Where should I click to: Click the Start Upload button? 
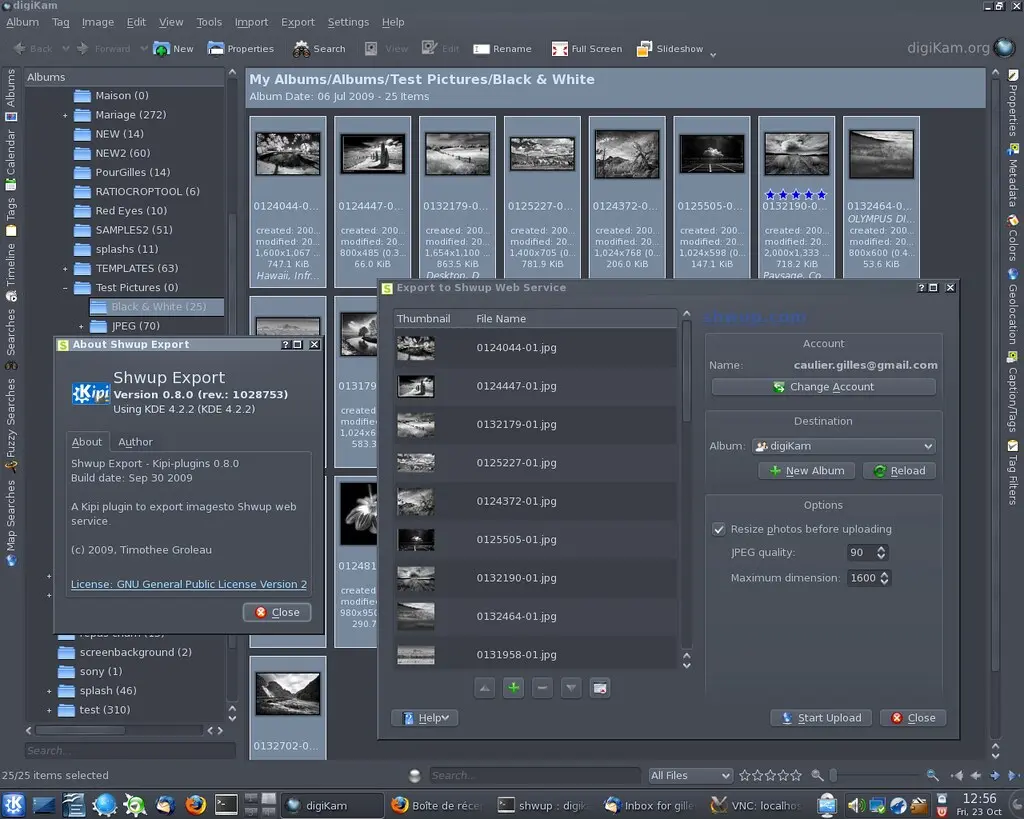(820, 718)
